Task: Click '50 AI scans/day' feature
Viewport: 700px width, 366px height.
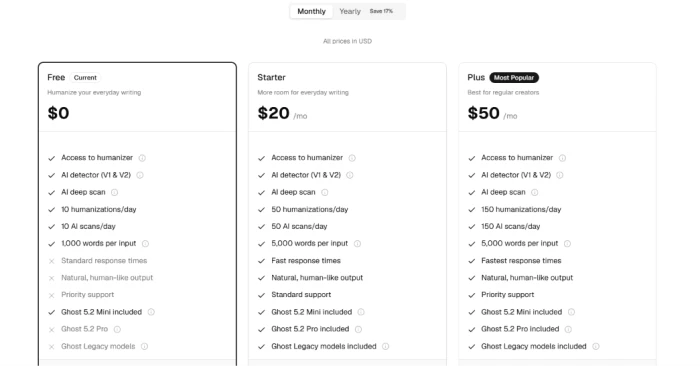Action: [x=299, y=226]
